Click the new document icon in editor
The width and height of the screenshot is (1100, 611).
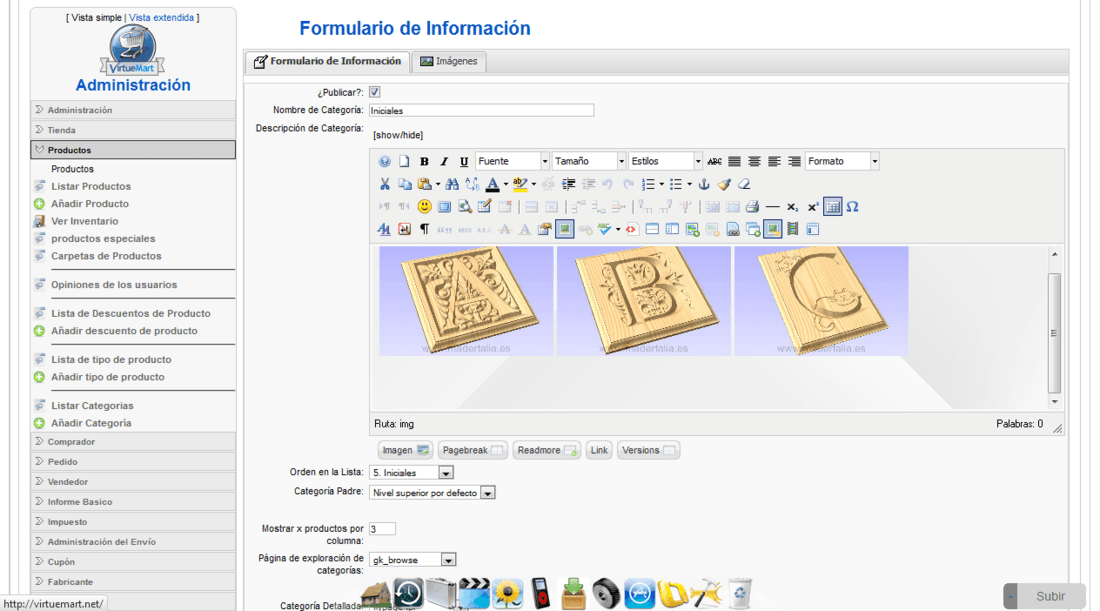[x=404, y=161]
